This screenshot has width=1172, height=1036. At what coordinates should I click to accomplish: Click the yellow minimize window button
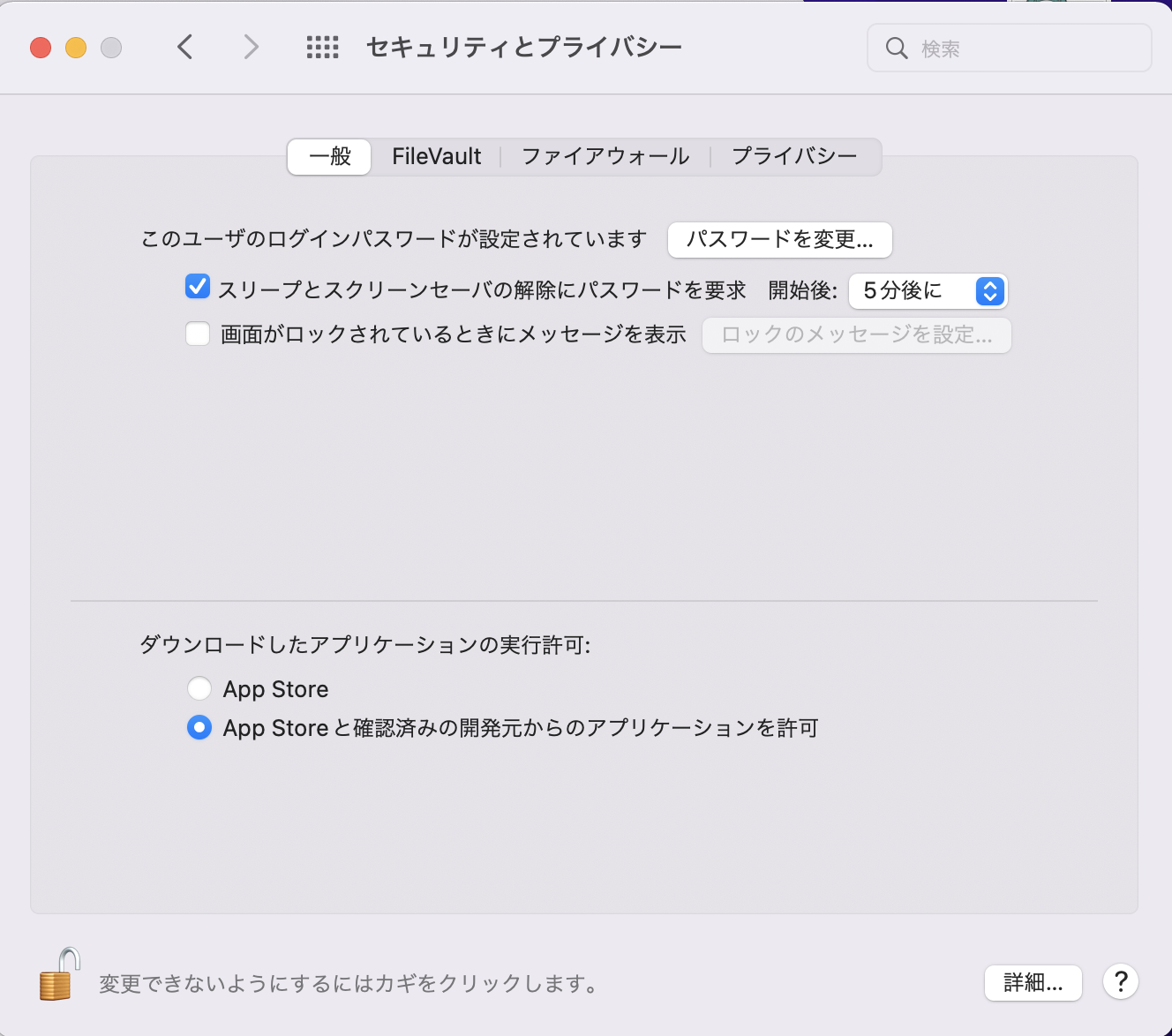click(75, 48)
